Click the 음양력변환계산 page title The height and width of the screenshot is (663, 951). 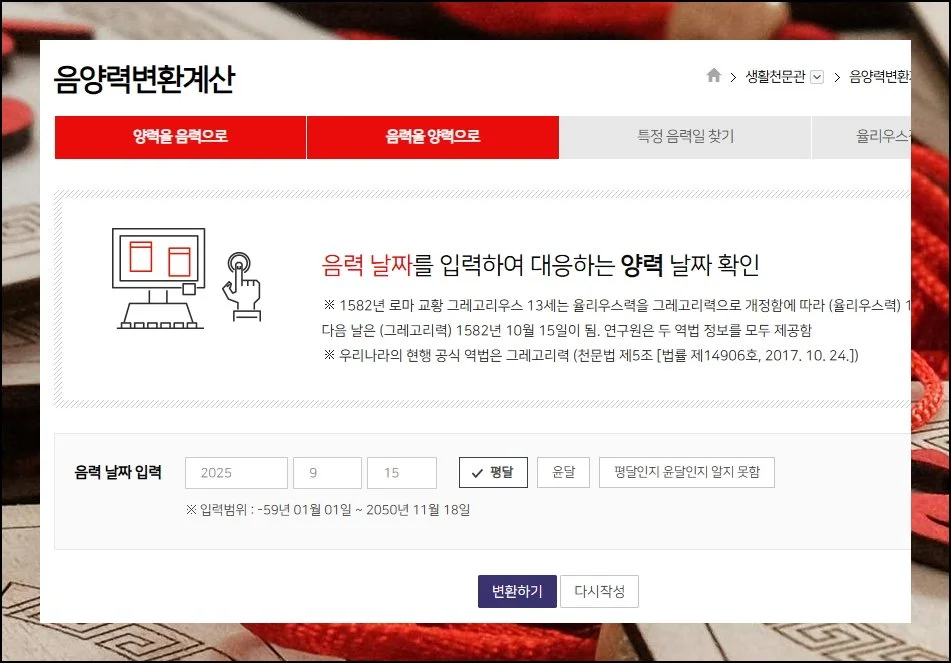click(x=144, y=80)
